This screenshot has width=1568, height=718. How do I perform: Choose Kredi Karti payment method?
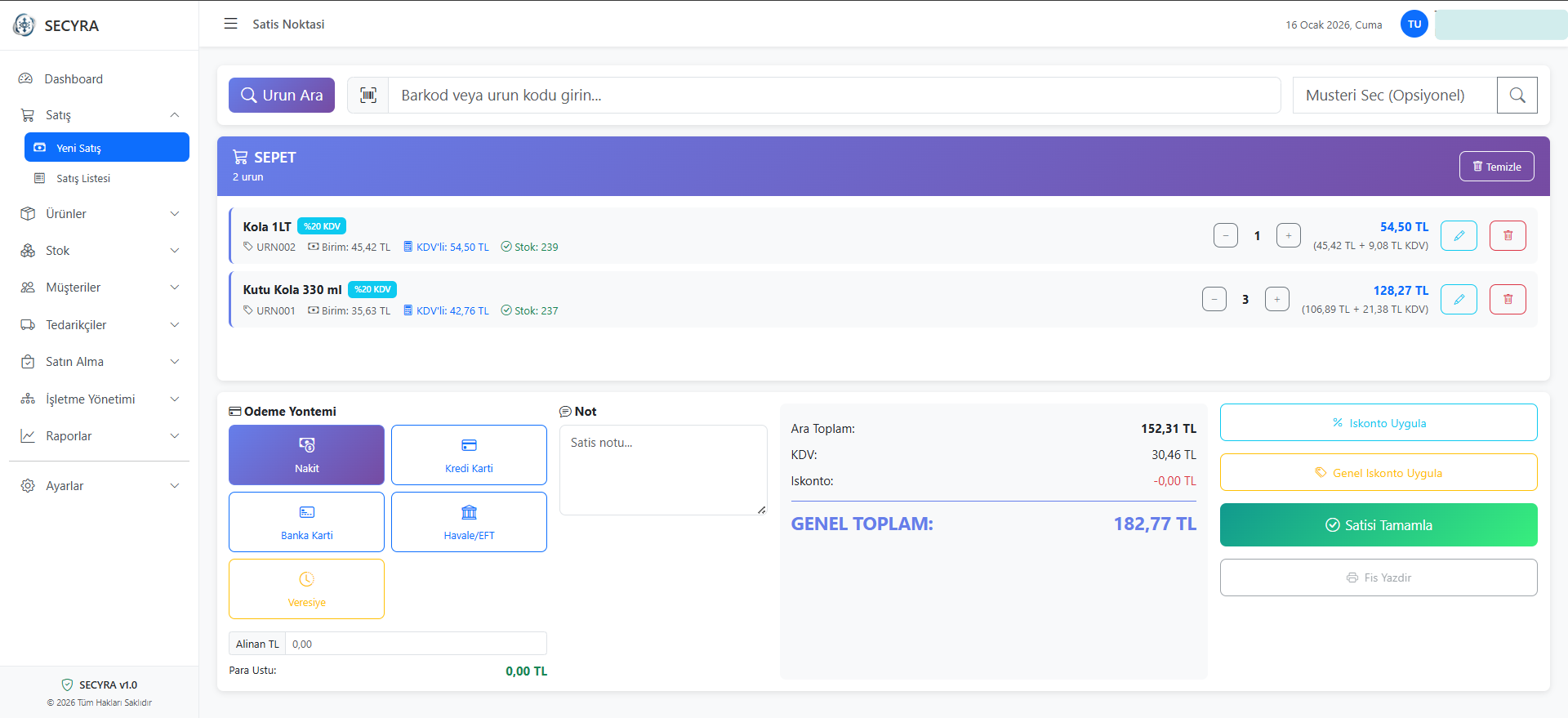pyautogui.click(x=469, y=455)
